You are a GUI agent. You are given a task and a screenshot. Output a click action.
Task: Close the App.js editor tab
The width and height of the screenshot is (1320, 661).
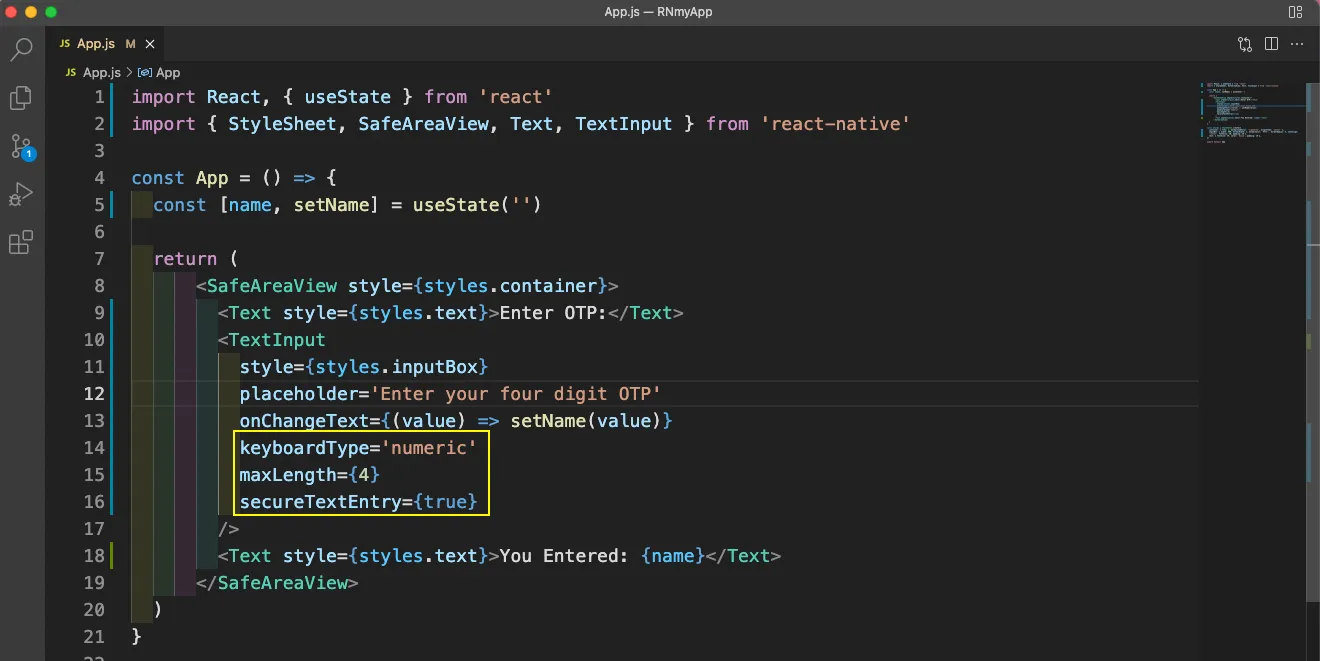coord(150,44)
